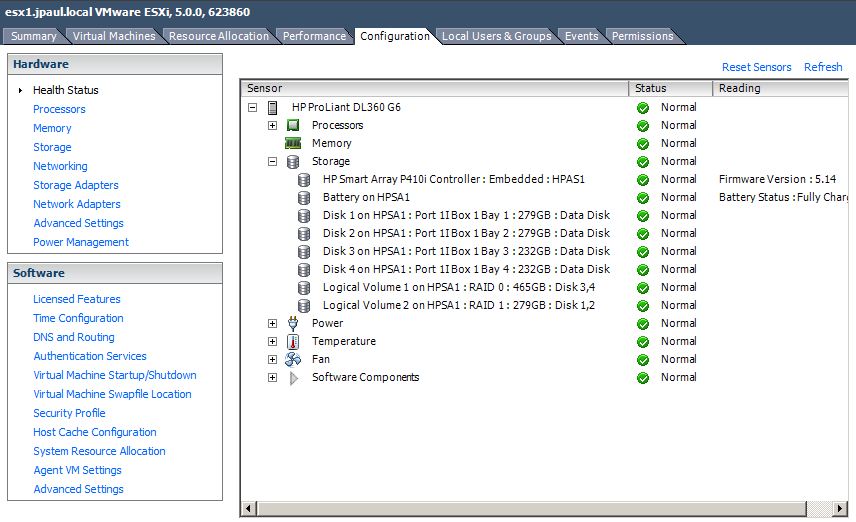This screenshot has height=522, width=856.
Task: Switch to the Summary tab
Action: pos(34,36)
